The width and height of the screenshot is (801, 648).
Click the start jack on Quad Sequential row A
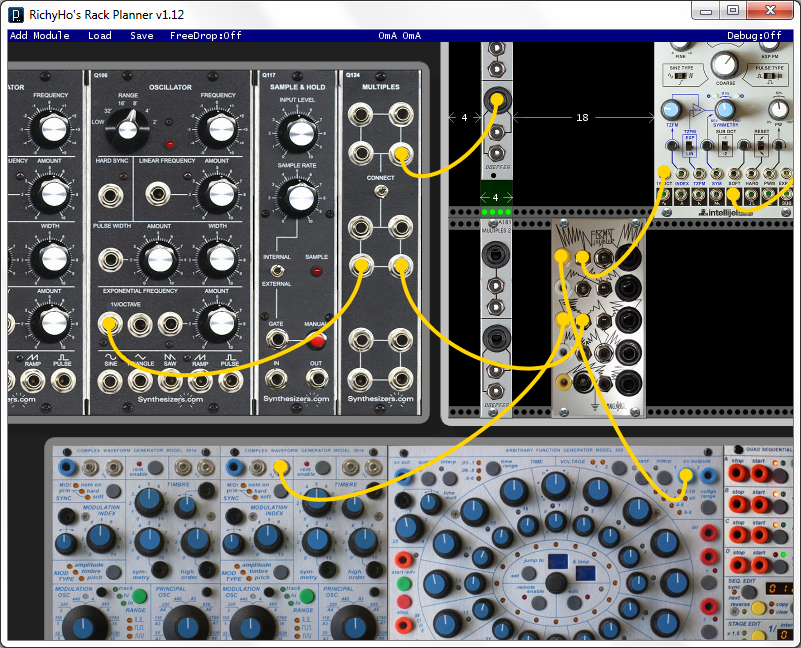(759, 473)
